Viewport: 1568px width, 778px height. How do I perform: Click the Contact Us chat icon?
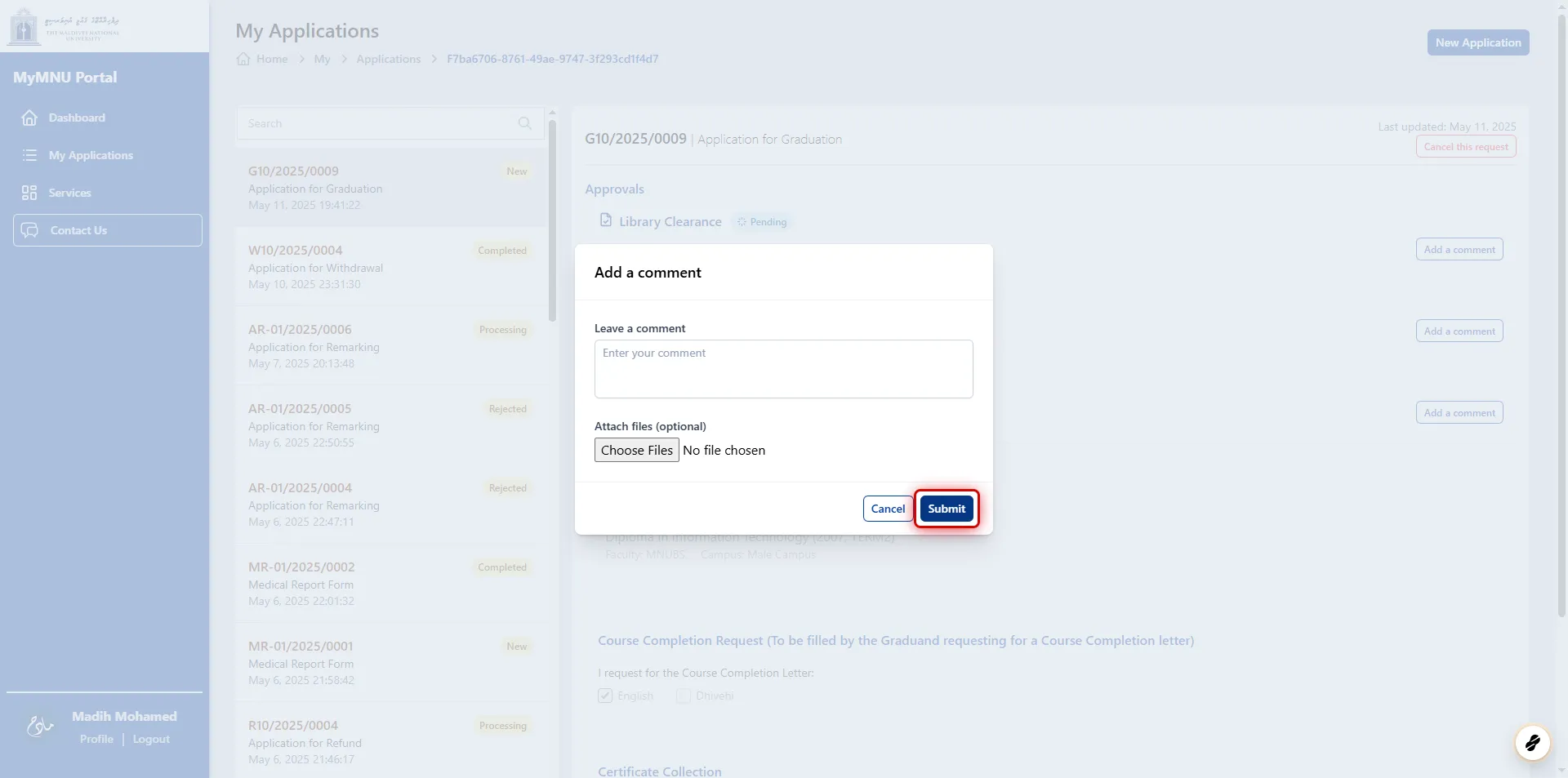tap(30, 230)
